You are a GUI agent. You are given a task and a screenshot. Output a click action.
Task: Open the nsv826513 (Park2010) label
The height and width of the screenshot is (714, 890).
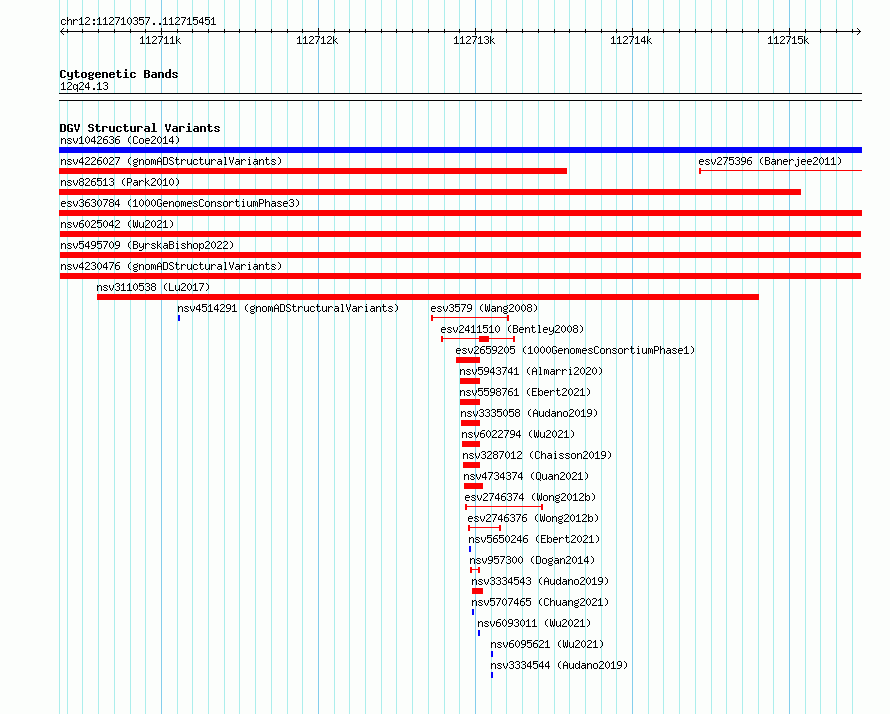[x=120, y=182]
